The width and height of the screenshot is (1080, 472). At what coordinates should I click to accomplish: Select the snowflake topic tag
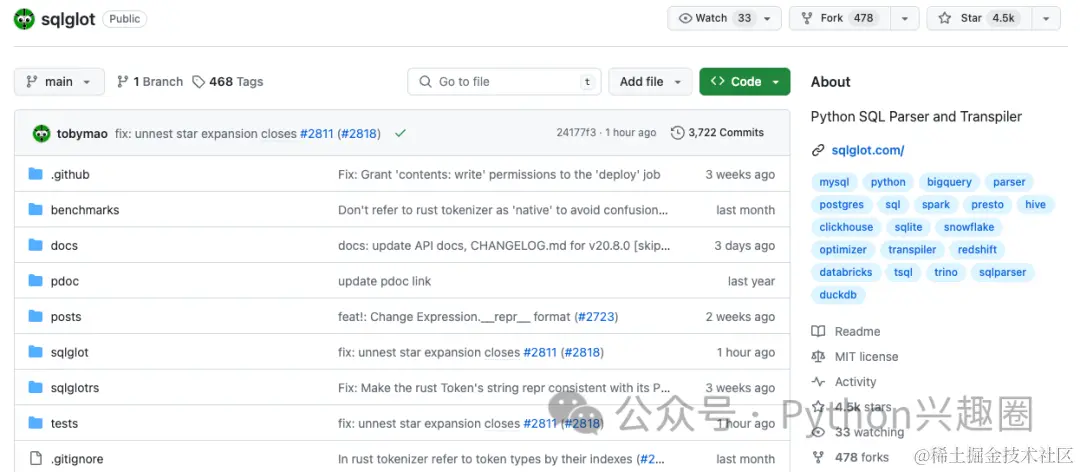968,227
